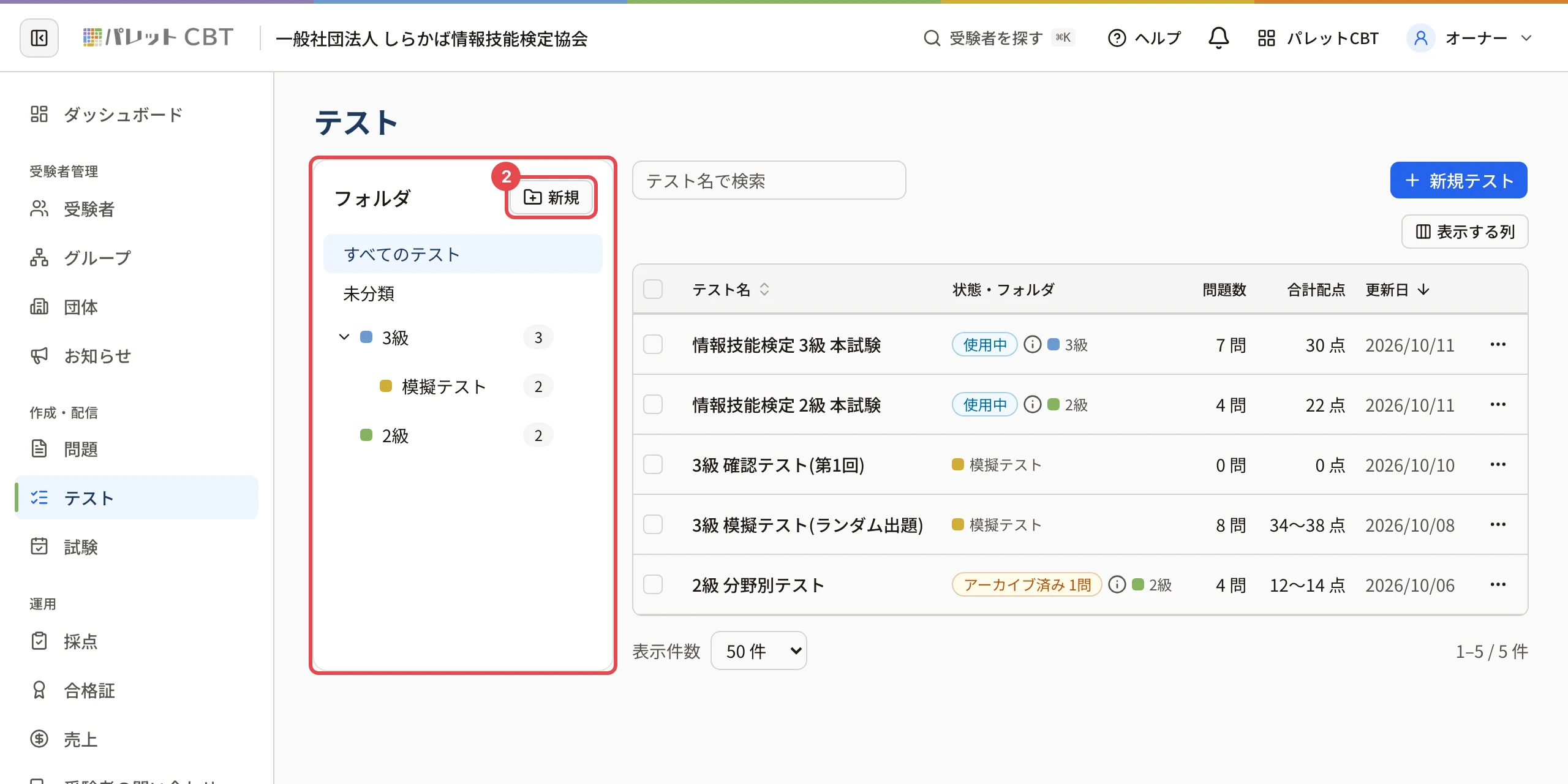1568x784 pixels.
Task: Toggle the select-all checkbox in the table header
Action: point(653,289)
